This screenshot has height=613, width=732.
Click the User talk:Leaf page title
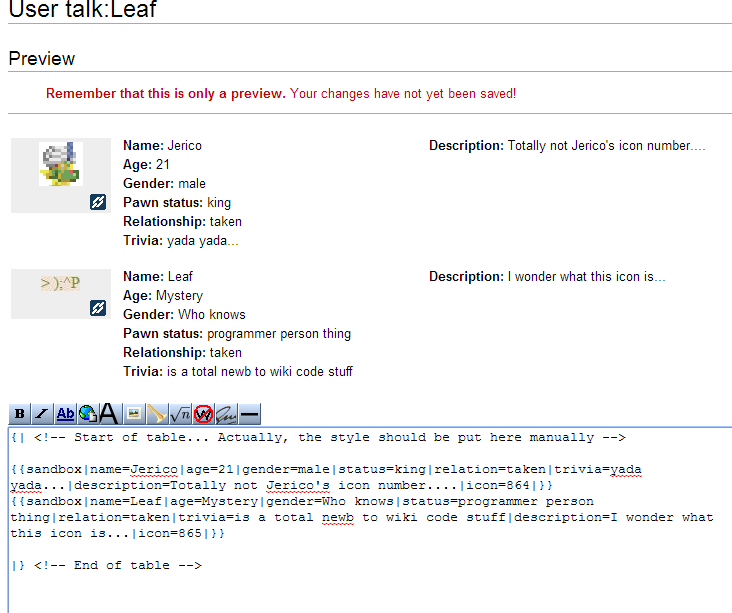click(x=82, y=11)
